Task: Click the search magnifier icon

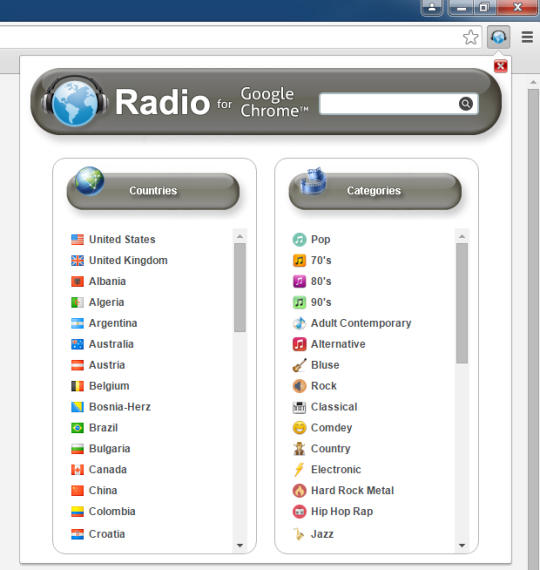Action: pos(465,104)
